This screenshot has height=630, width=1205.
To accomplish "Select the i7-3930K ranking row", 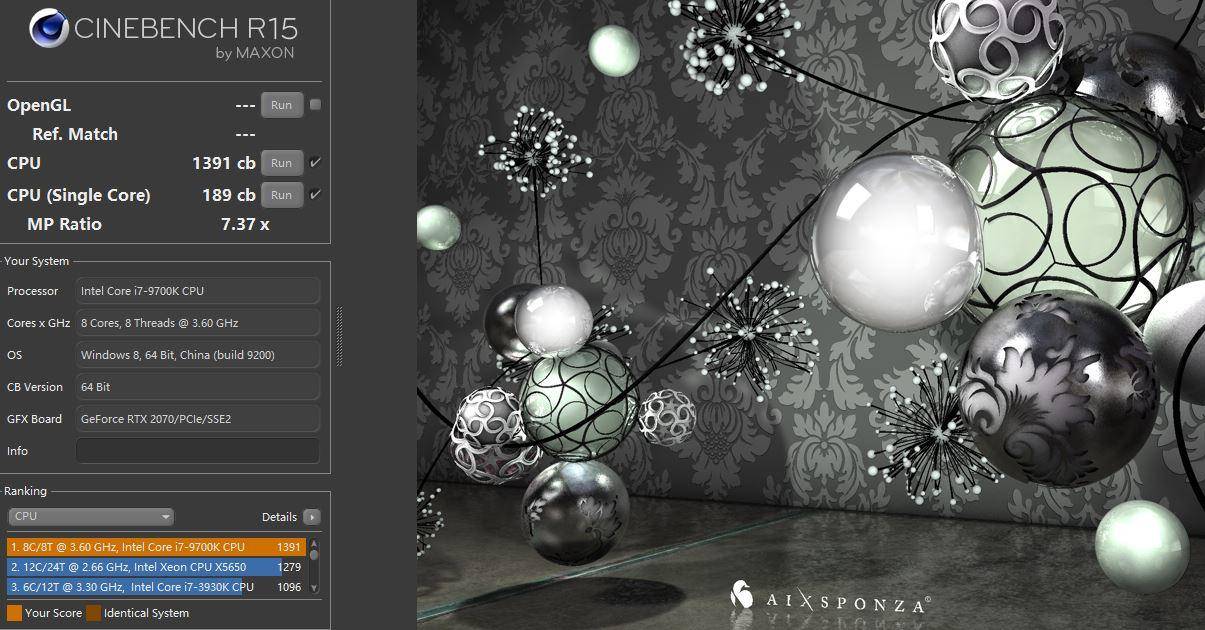I will click(x=156, y=587).
